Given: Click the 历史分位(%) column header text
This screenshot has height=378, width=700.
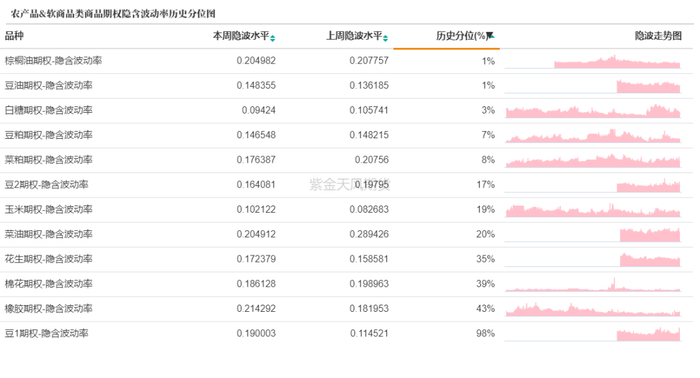Looking at the screenshot, I should 461,36.
